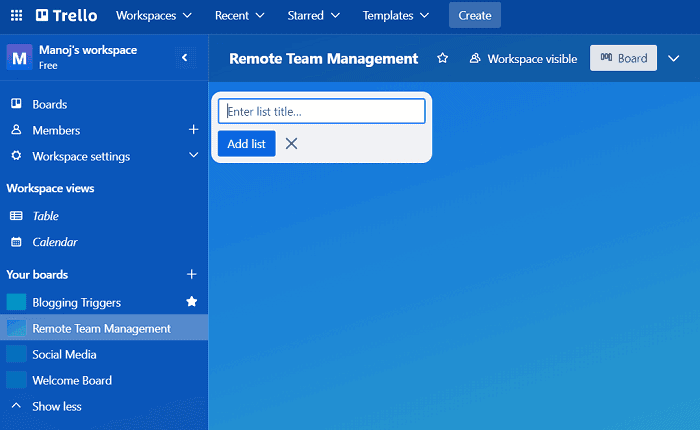This screenshot has width=700, height=430.
Task: Open the Workspaces dropdown menu
Action: (x=154, y=16)
